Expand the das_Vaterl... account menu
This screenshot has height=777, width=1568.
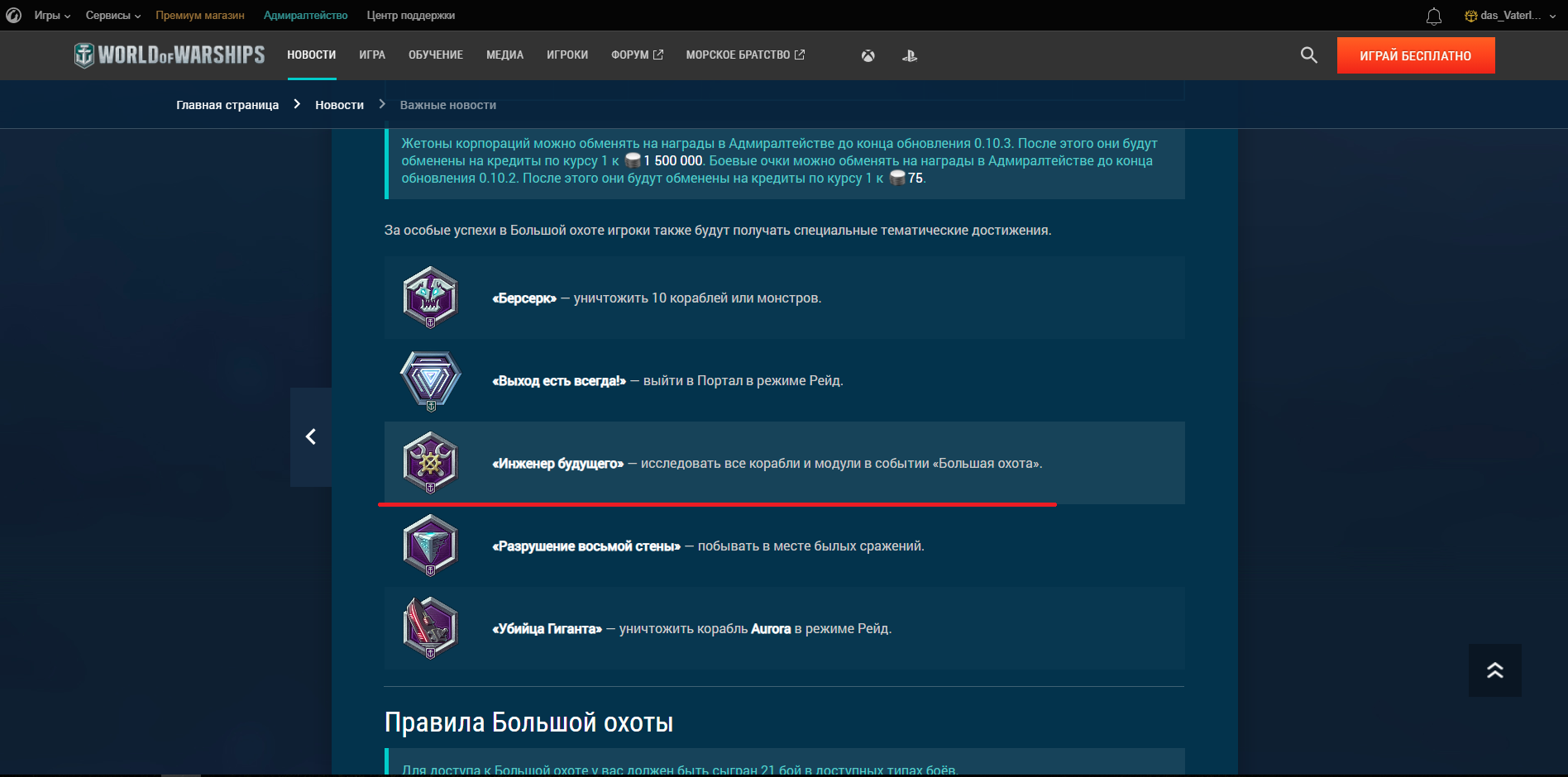point(1510,15)
